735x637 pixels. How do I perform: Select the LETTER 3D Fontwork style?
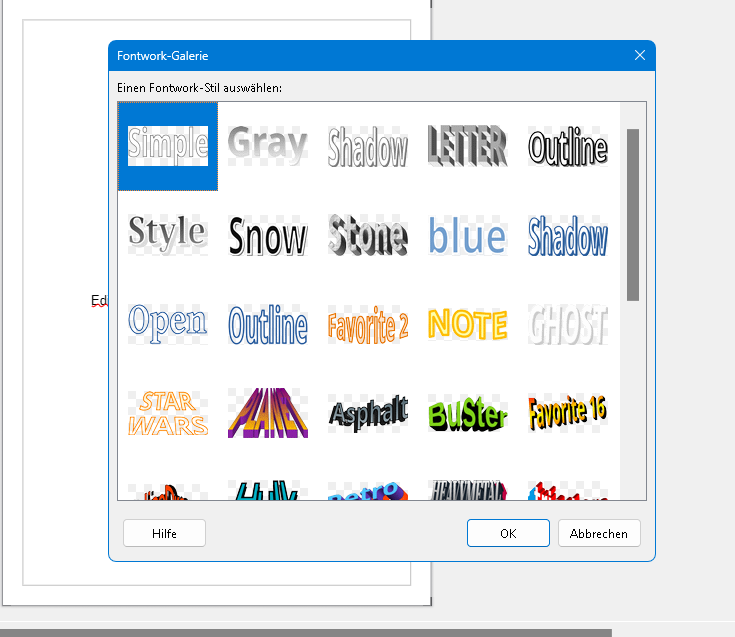point(467,147)
